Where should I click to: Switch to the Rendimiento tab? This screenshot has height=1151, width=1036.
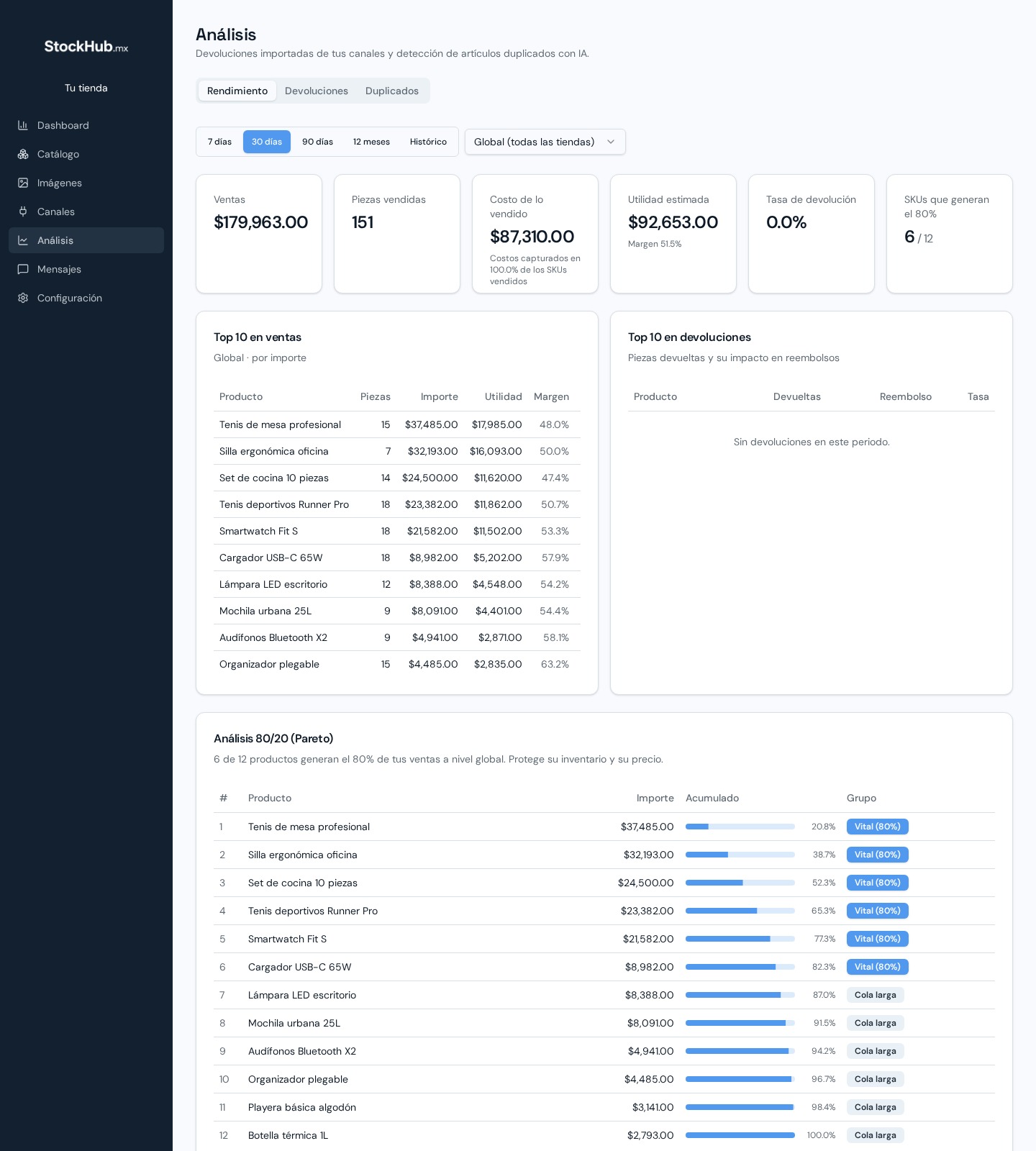[237, 91]
